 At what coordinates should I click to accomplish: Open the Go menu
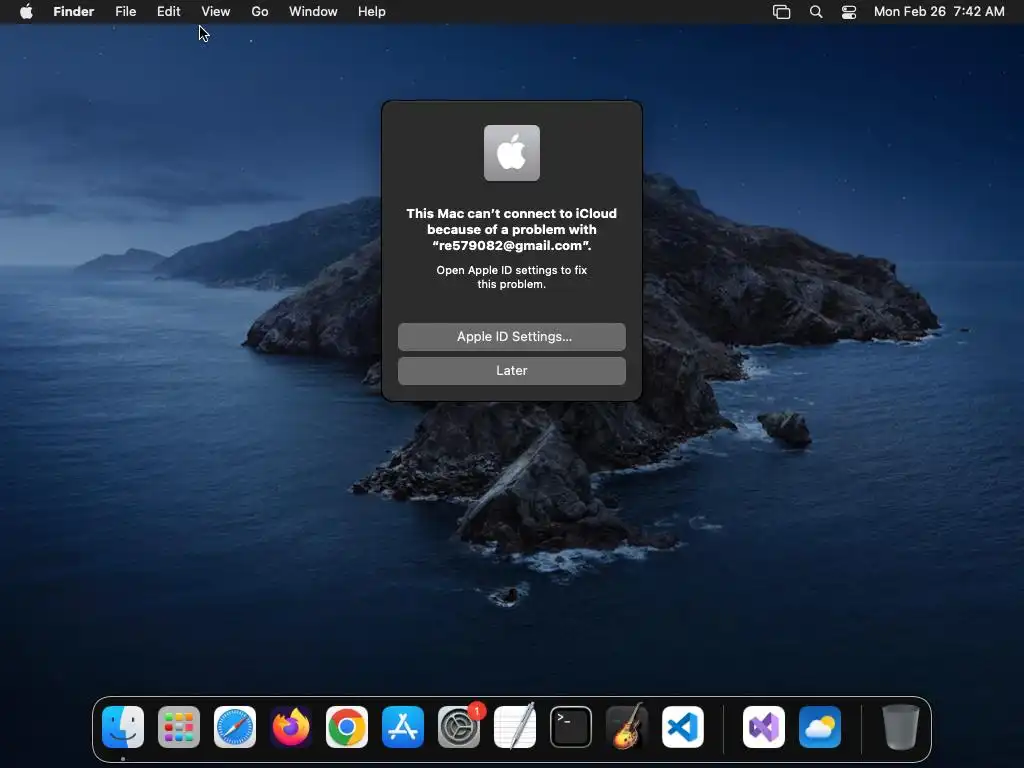click(260, 12)
